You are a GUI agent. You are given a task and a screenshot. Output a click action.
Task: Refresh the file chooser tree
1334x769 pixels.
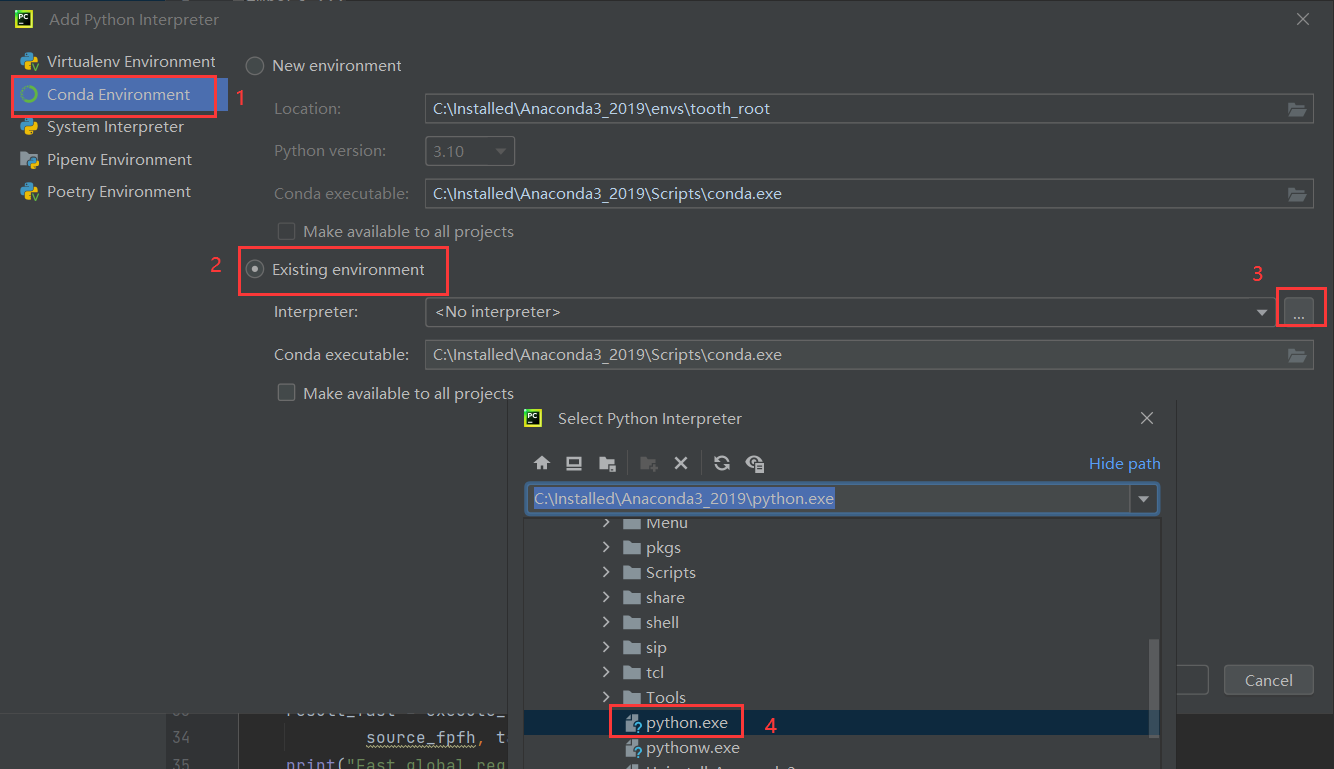point(722,463)
